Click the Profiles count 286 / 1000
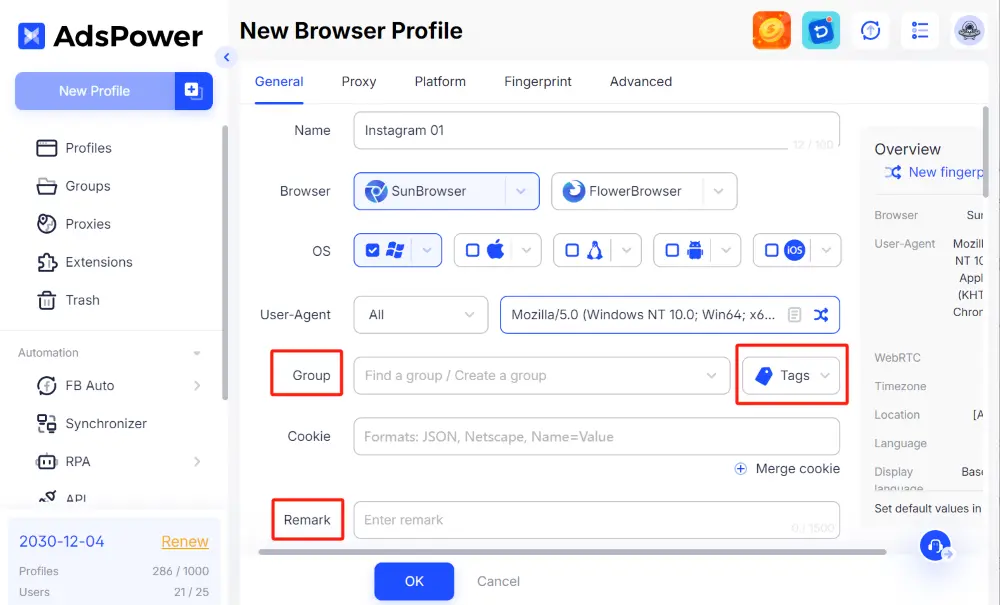 180,571
